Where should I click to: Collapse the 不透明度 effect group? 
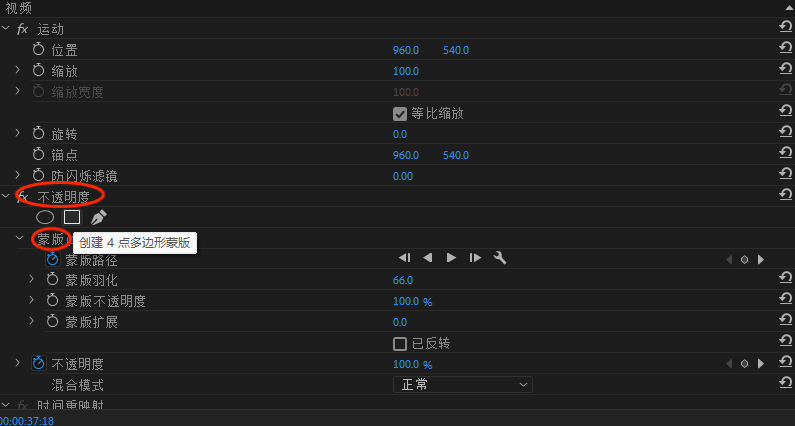point(6,196)
